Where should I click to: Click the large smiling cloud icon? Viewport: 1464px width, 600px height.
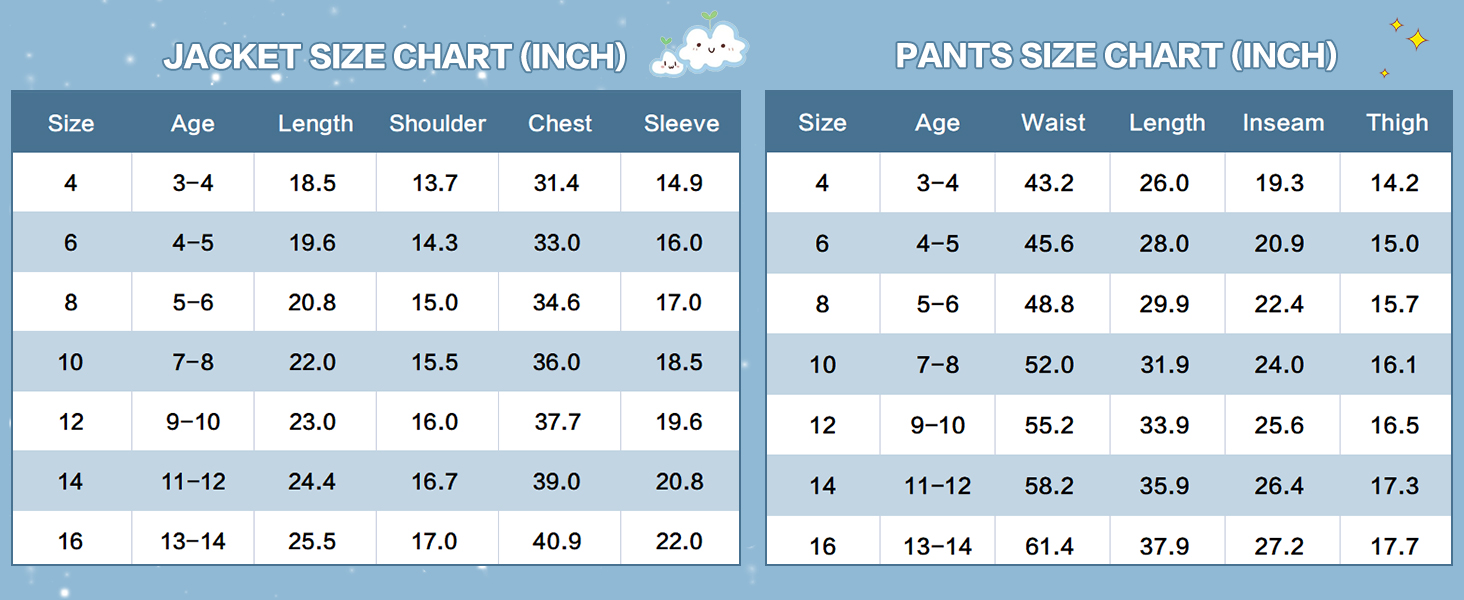[x=714, y=43]
